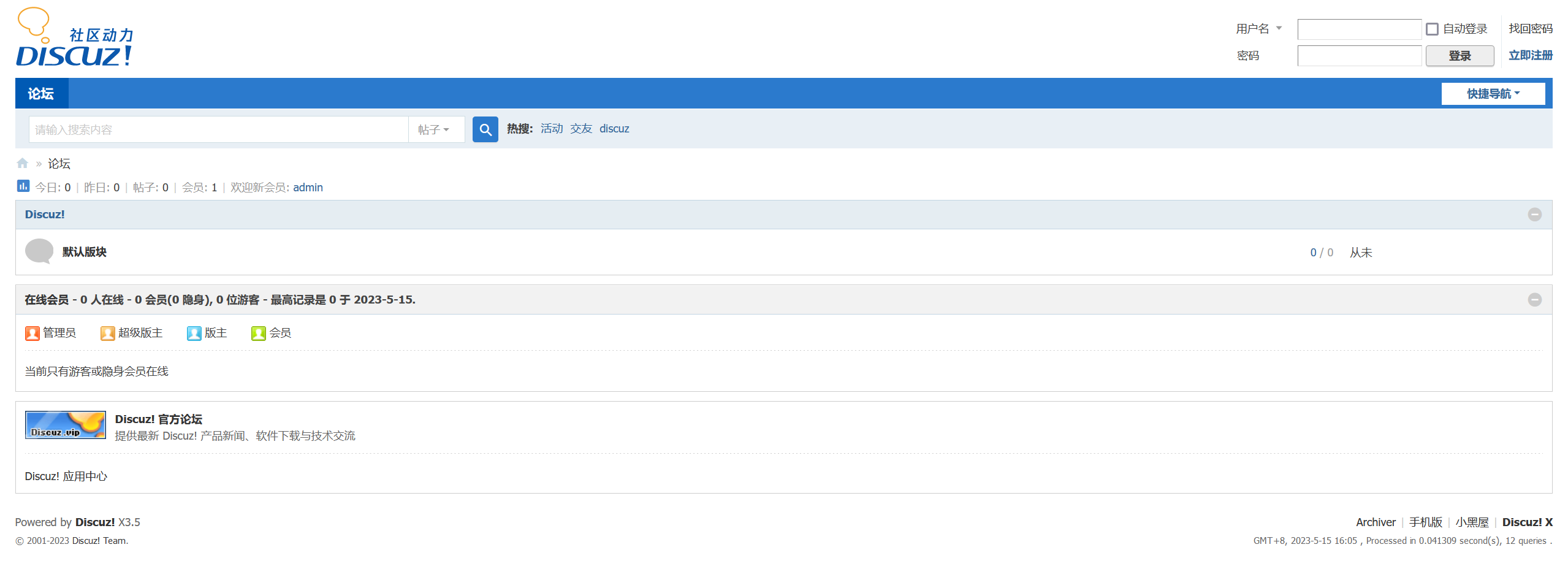The image size is (1568, 577).
Task: Click the 管理员 legend icon
Action: [x=32, y=333]
